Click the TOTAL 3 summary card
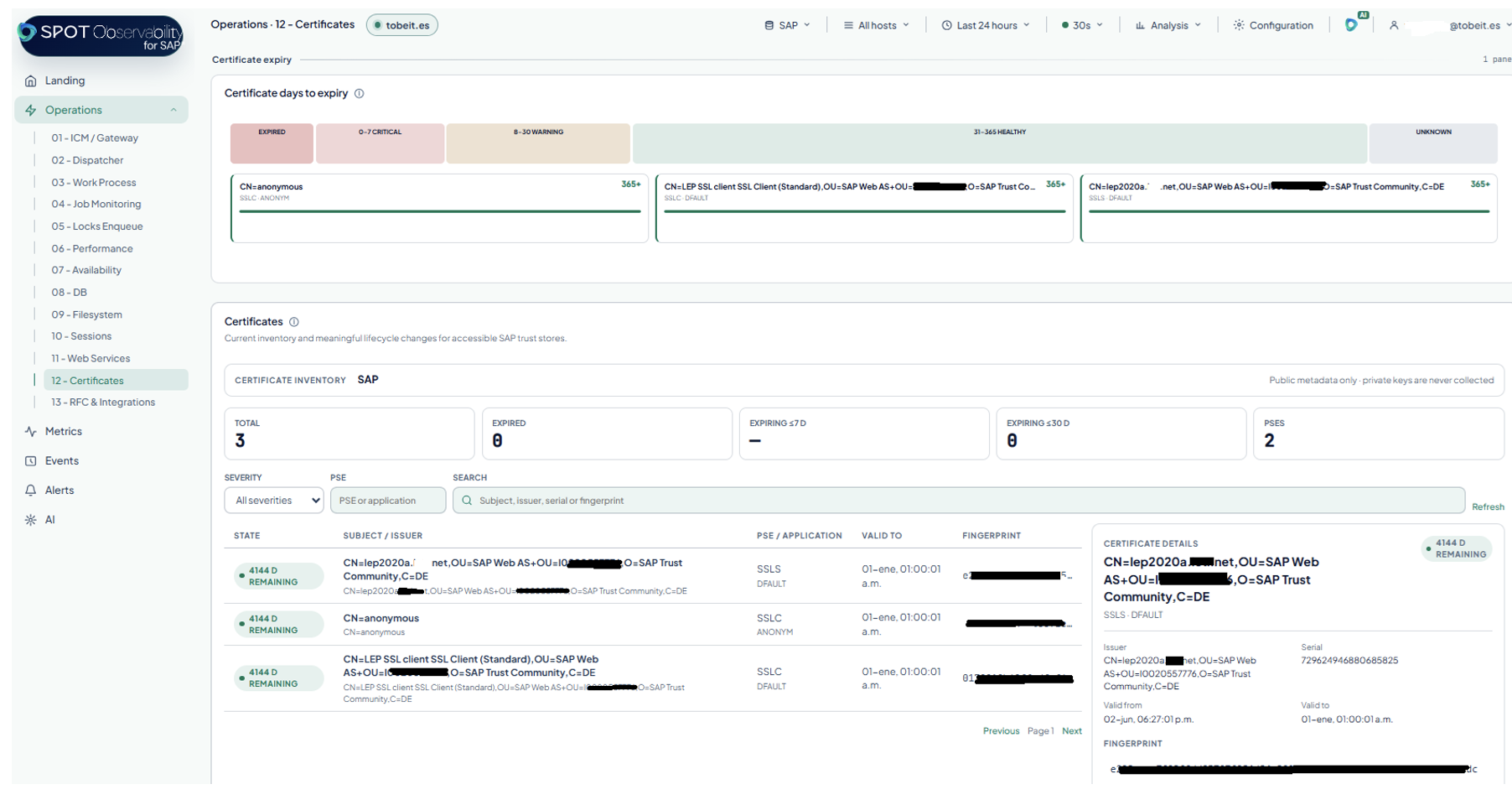1512x805 pixels. [350, 434]
